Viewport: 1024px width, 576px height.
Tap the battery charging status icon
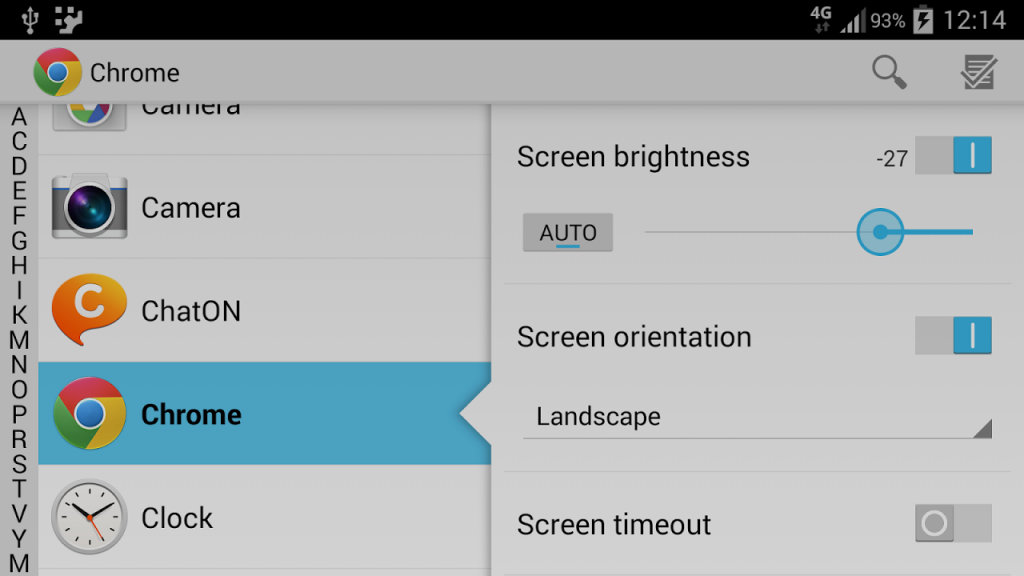(x=923, y=20)
